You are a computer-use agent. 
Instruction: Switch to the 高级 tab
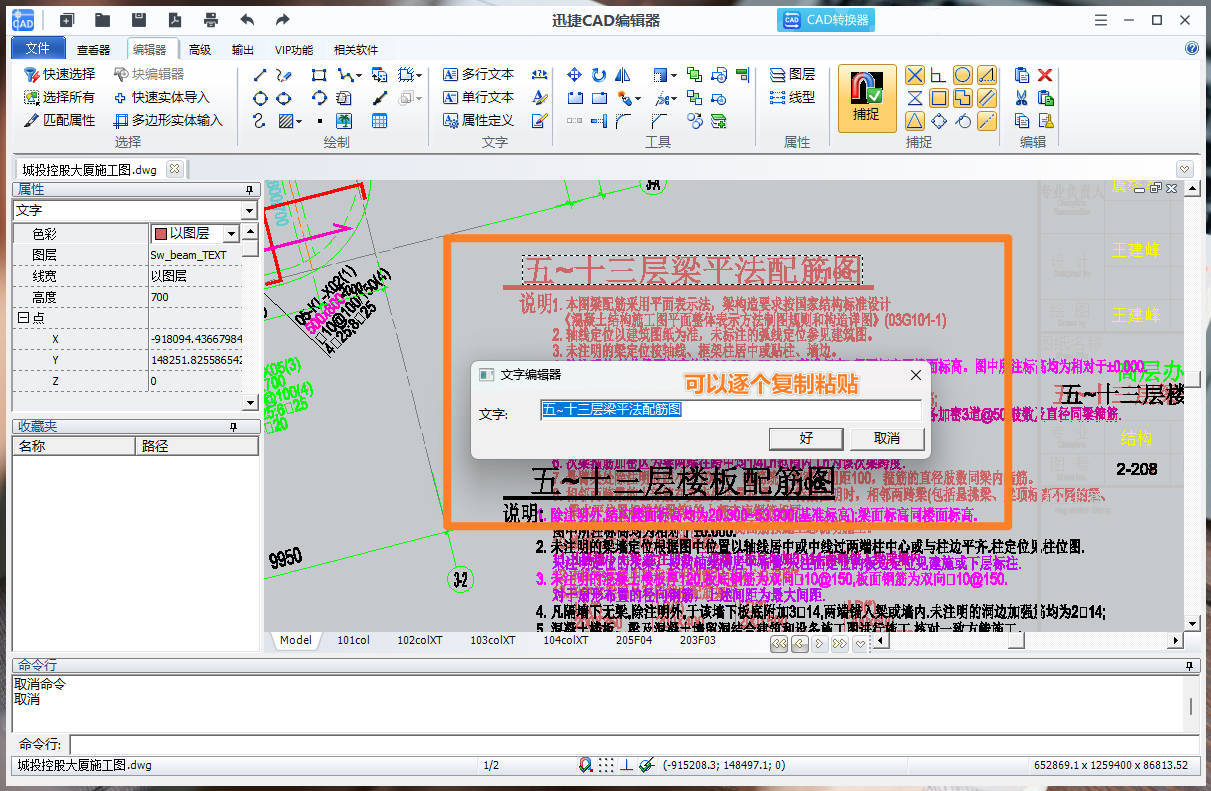(x=200, y=50)
